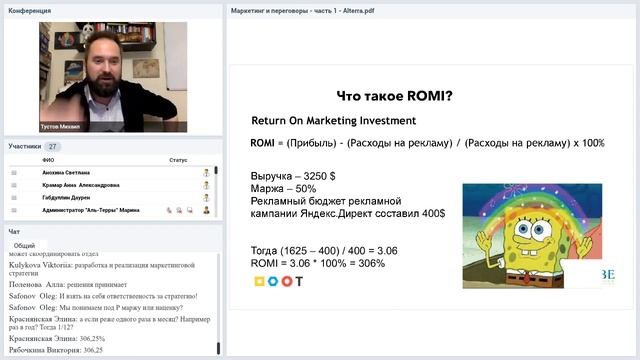The width and height of the screenshot is (640, 360).
Task: Click the SpongeBob rainbow image on the slide
Action: pos(532,236)
